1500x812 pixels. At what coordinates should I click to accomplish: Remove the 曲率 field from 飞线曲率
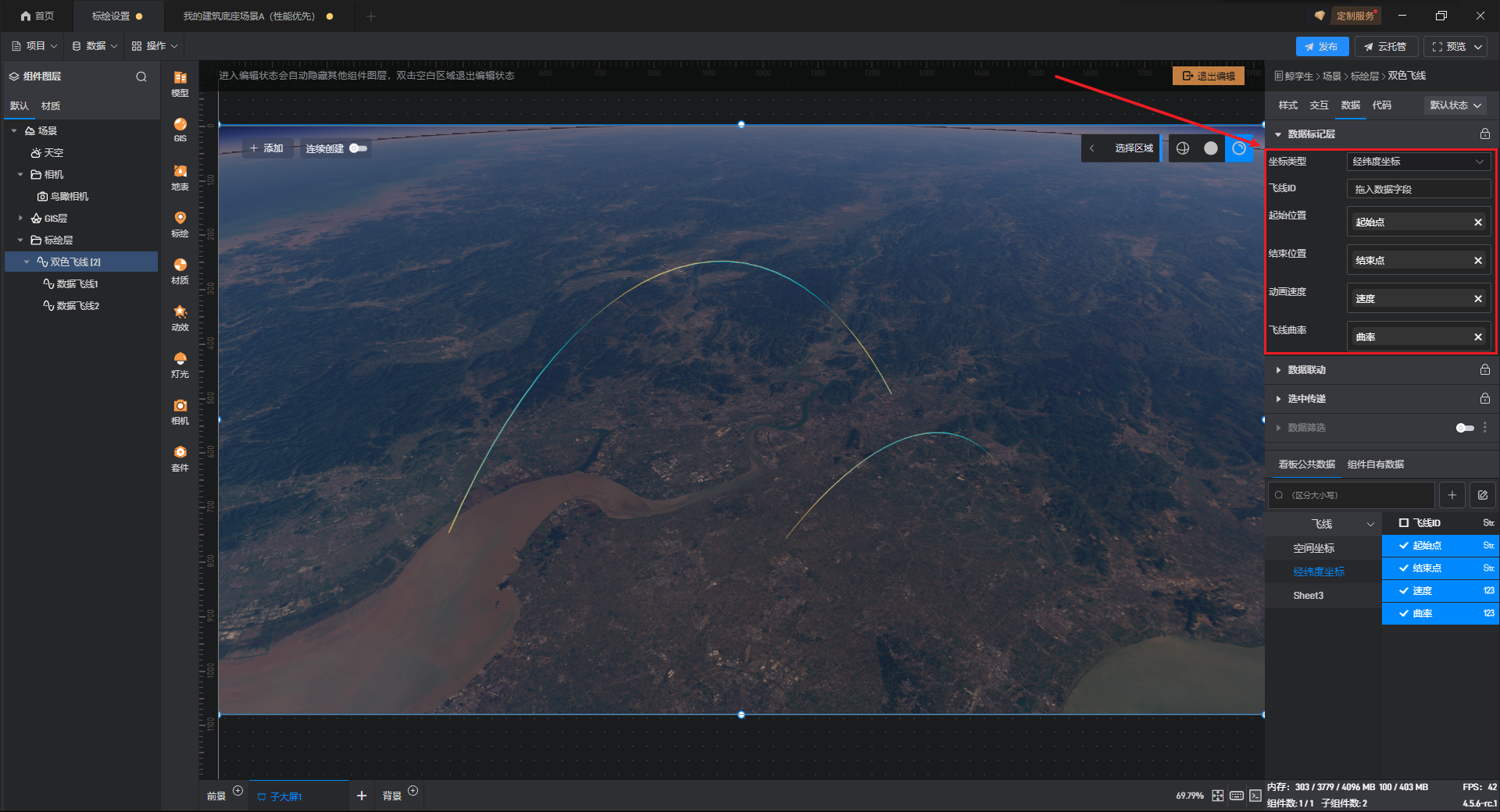(1477, 337)
